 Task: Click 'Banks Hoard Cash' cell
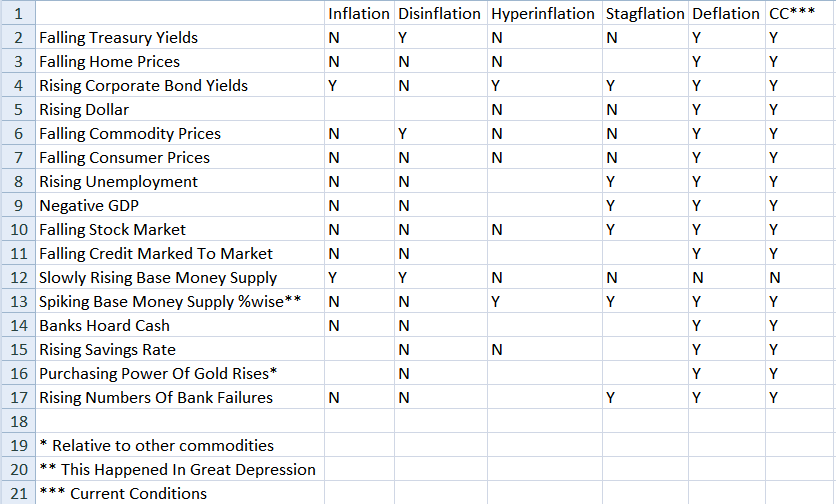click(105, 326)
